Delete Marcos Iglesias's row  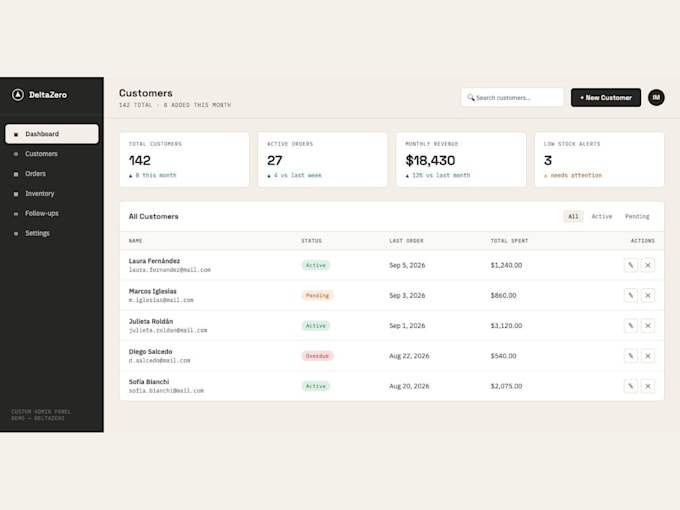[648, 295]
